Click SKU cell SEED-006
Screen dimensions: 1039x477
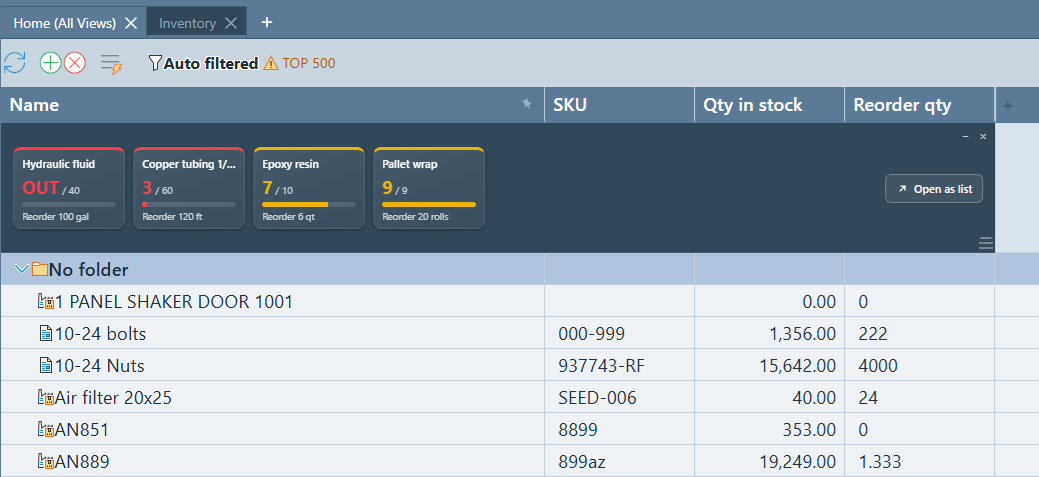point(619,397)
